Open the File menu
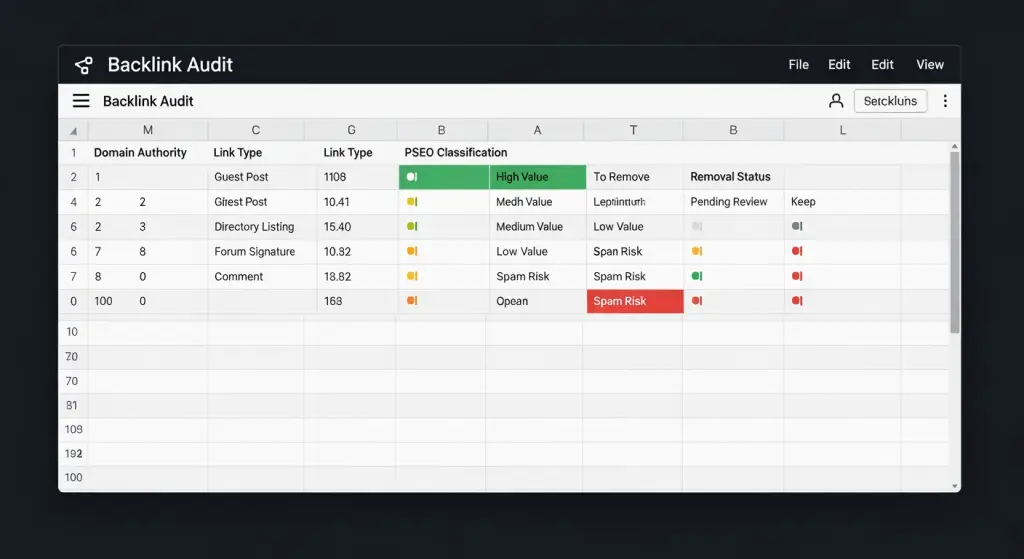The width and height of the screenshot is (1024, 559). [x=798, y=65]
